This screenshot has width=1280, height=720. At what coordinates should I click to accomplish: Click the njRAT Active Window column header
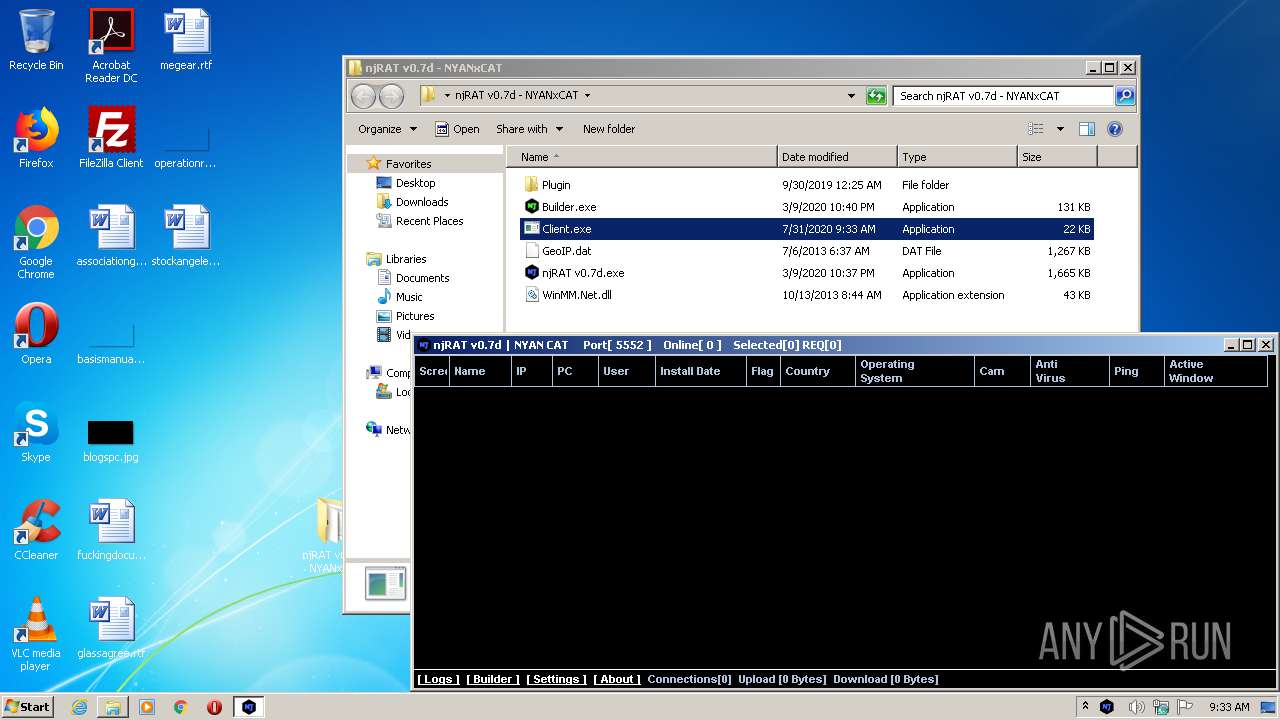click(1215, 371)
